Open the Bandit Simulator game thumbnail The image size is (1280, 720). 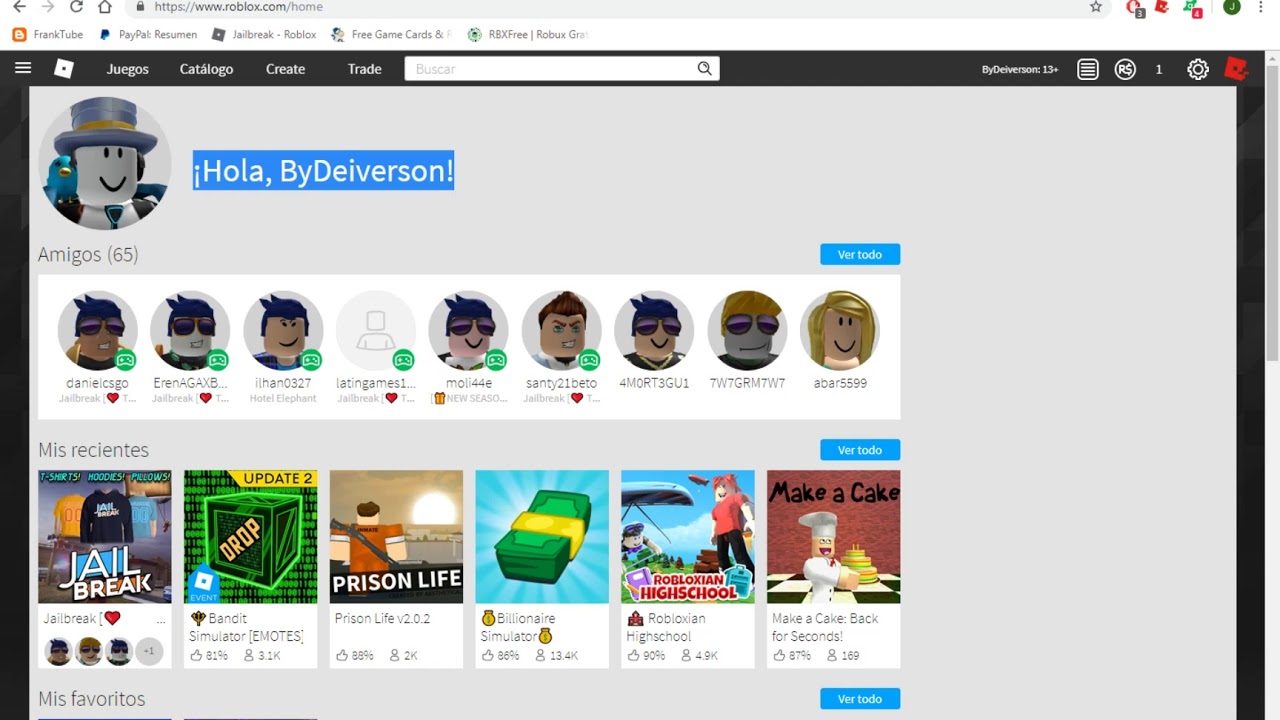tap(250, 537)
